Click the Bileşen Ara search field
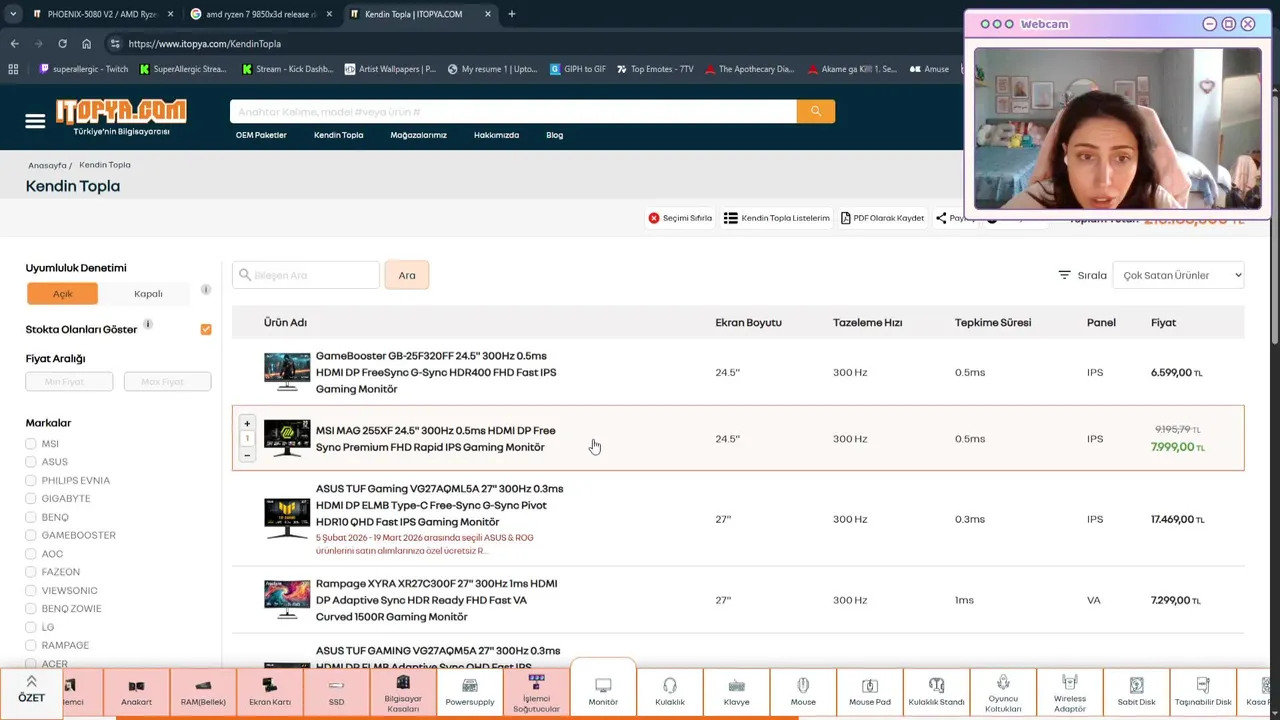The height and width of the screenshot is (720, 1280). click(x=306, y=275)
